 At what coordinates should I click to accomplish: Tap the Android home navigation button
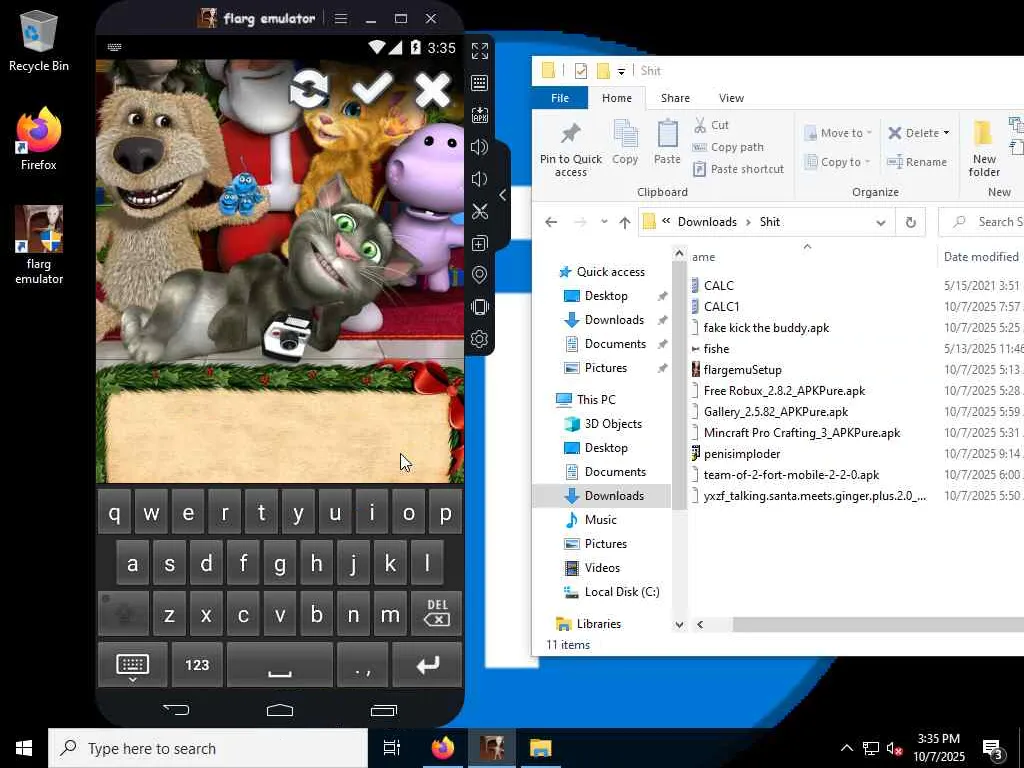tap(280, 710)
